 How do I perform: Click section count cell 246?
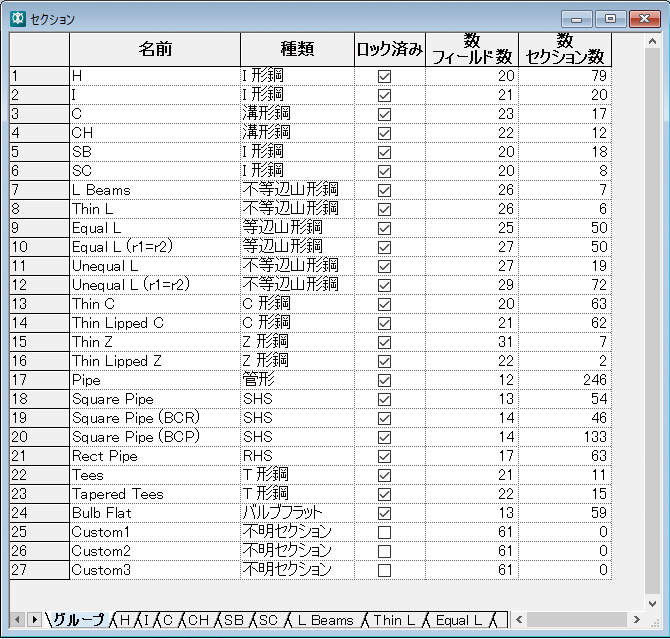tap(565, 380)
